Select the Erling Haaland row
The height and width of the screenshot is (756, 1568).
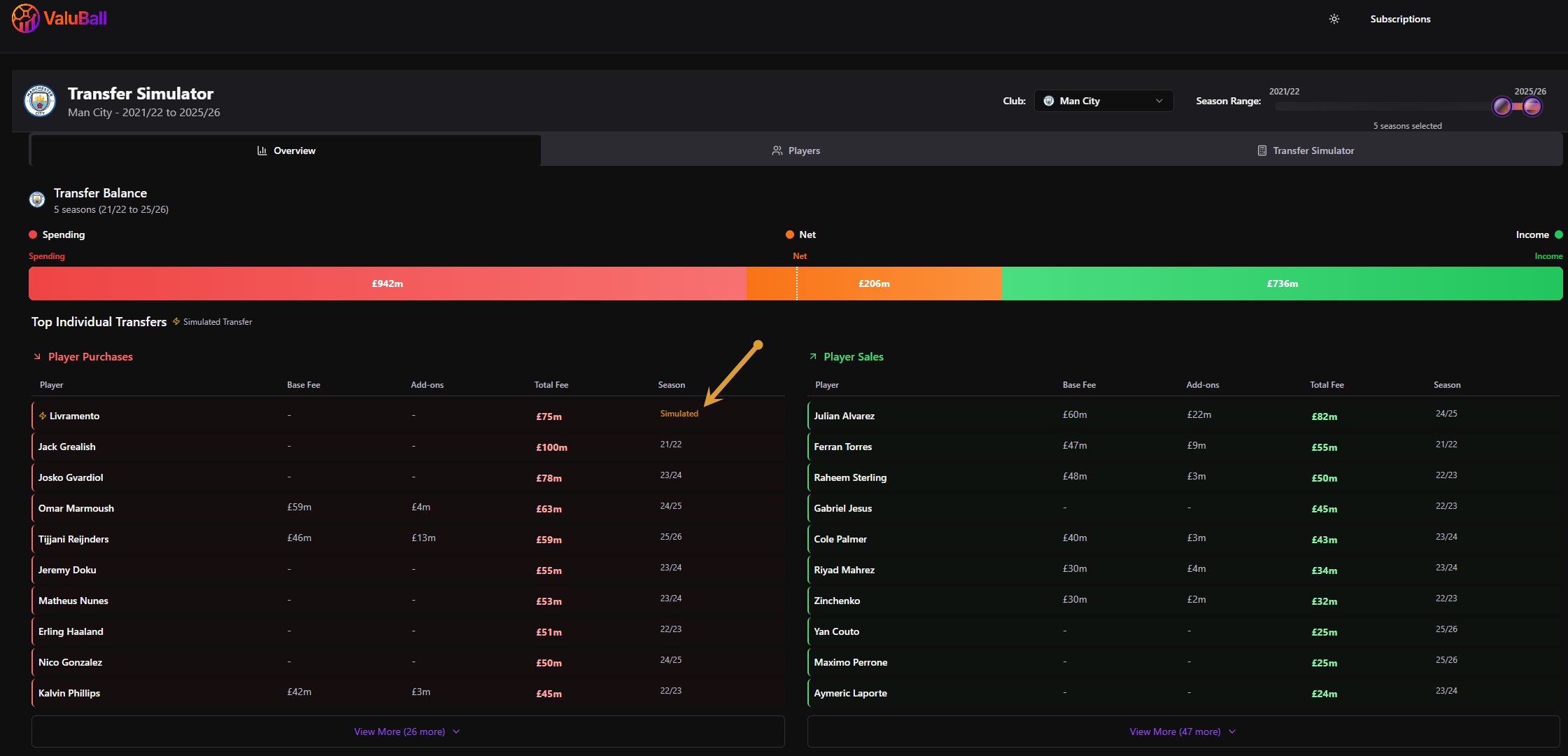tap(408, 631)
